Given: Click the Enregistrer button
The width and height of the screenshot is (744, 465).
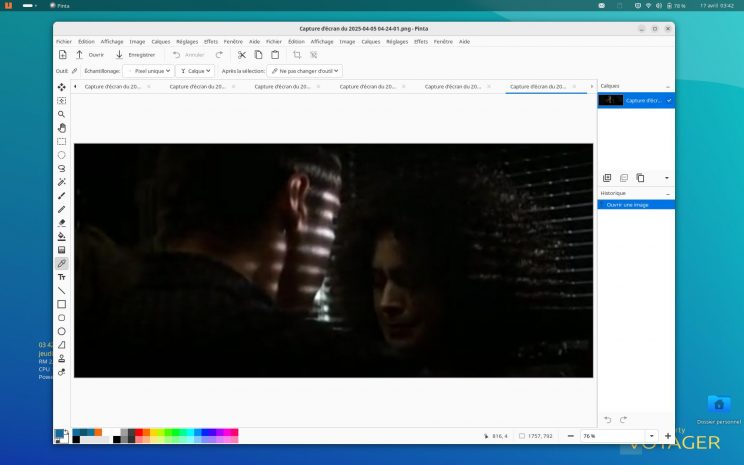Looking at the screenshot, I should (x=136, y=55).
